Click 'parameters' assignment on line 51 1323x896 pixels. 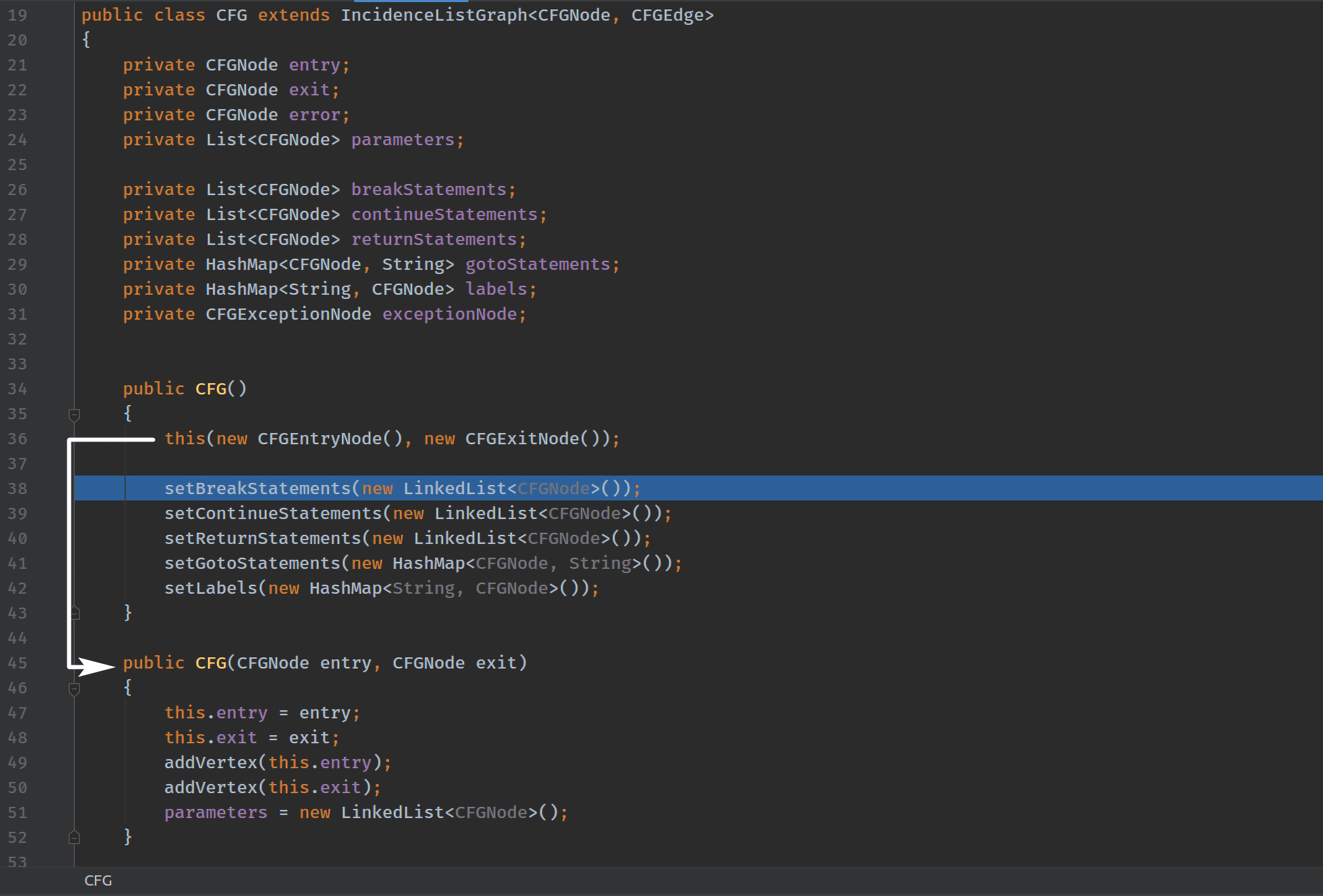pyautogui.click(x=216, y=812)
